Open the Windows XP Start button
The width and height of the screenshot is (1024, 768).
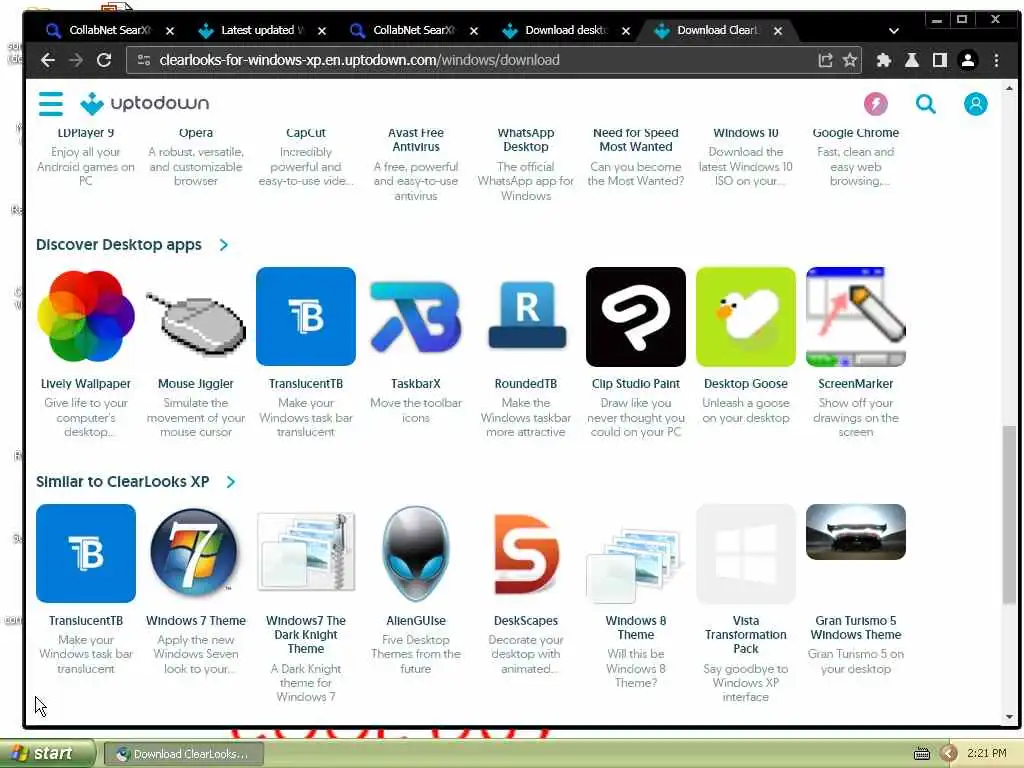[x=47, y=754]
